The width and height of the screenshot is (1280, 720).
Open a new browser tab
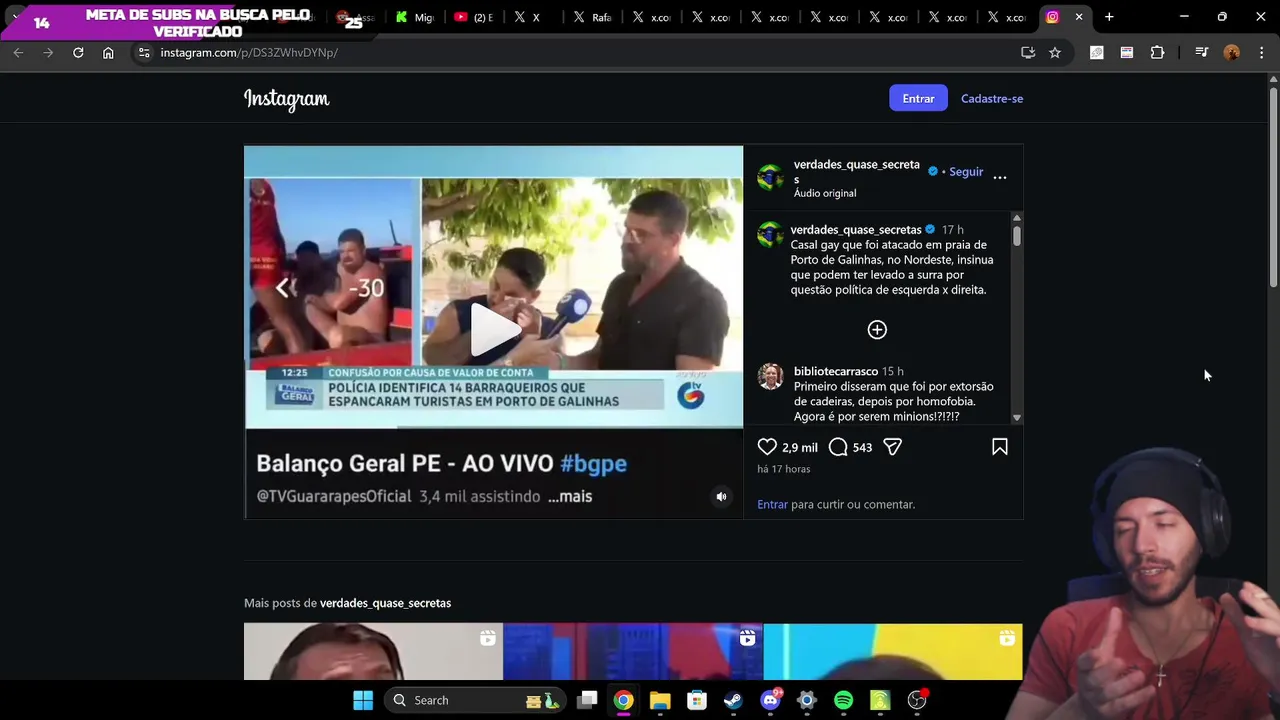click(1109, 17)
